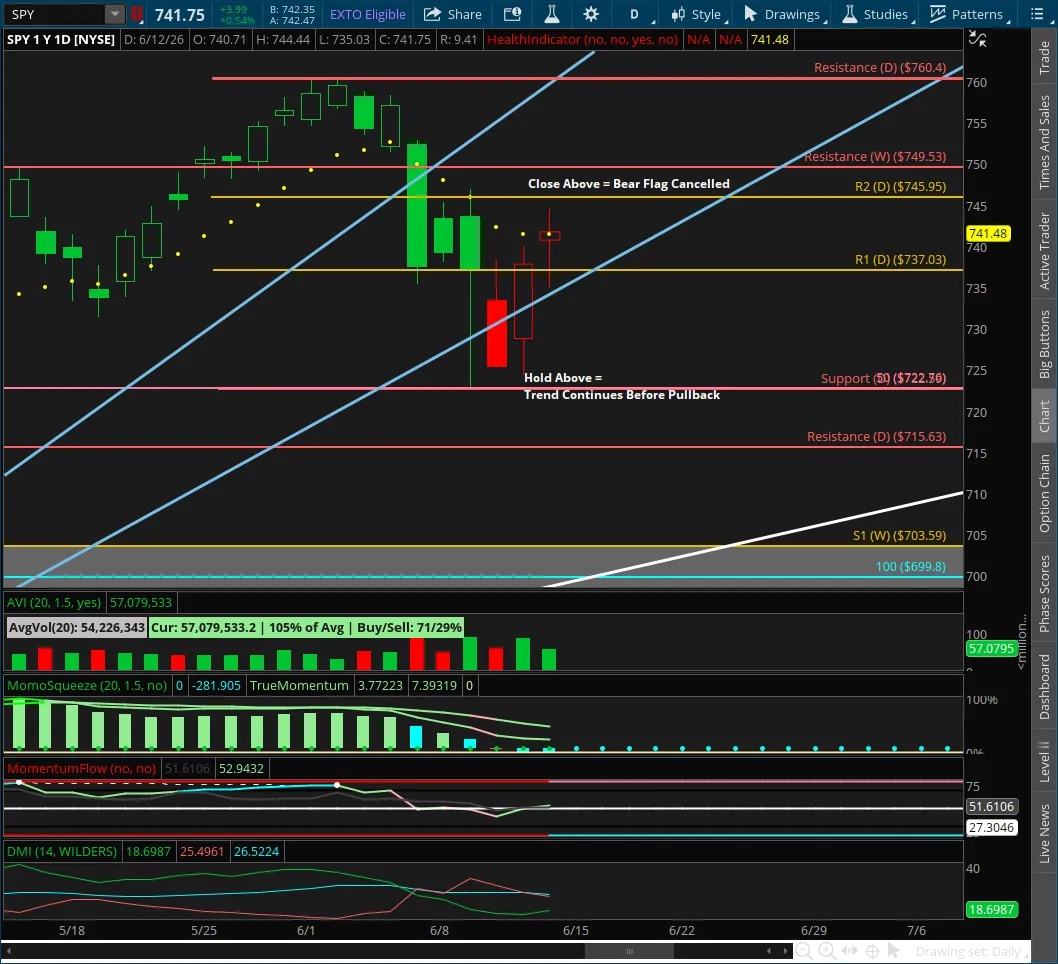Click the pan horizontal arrows icon
The width and height of the screenshot is (1058, 964).
coord(850,951)
